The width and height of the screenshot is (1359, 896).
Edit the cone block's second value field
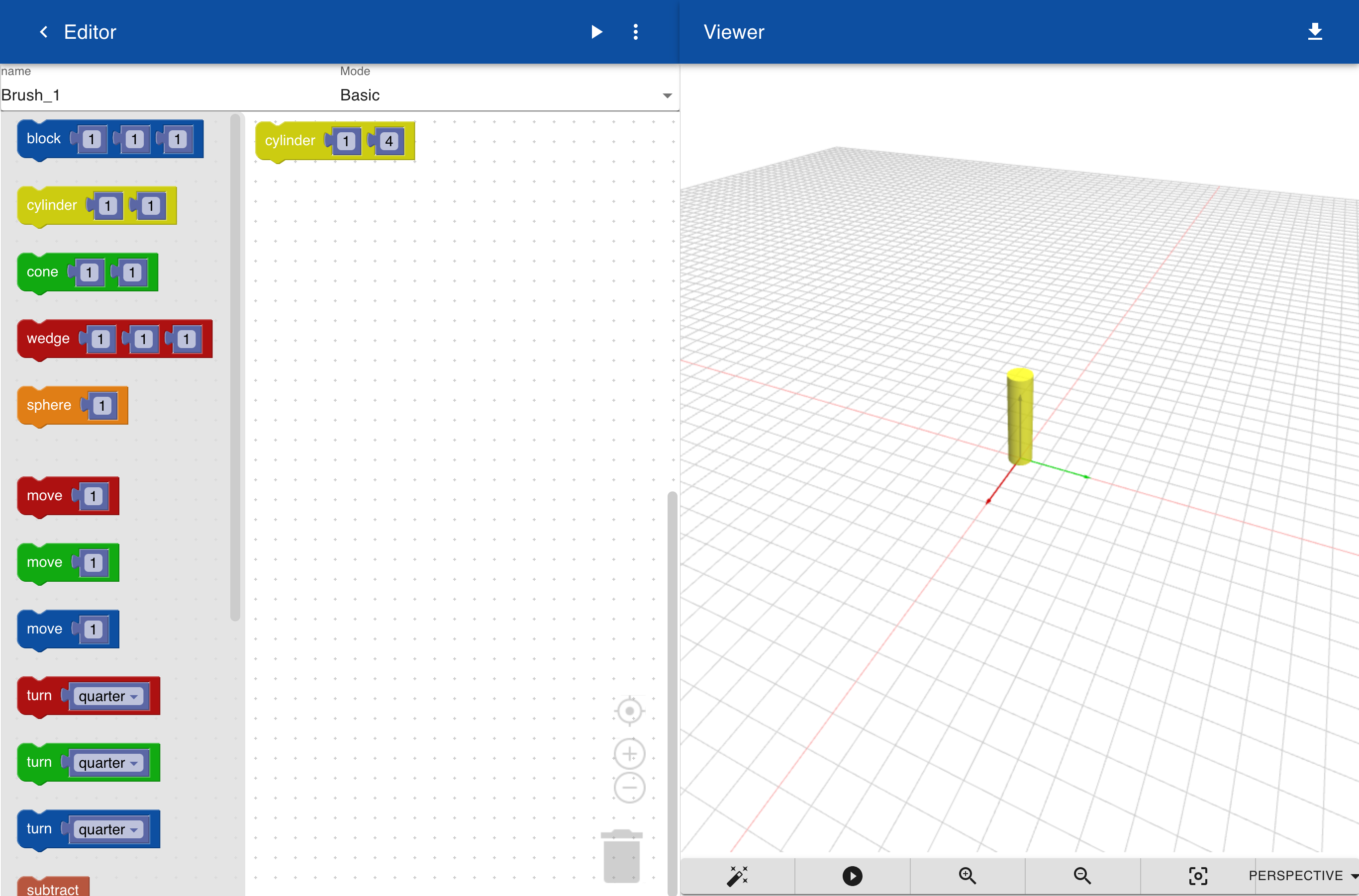132,272
